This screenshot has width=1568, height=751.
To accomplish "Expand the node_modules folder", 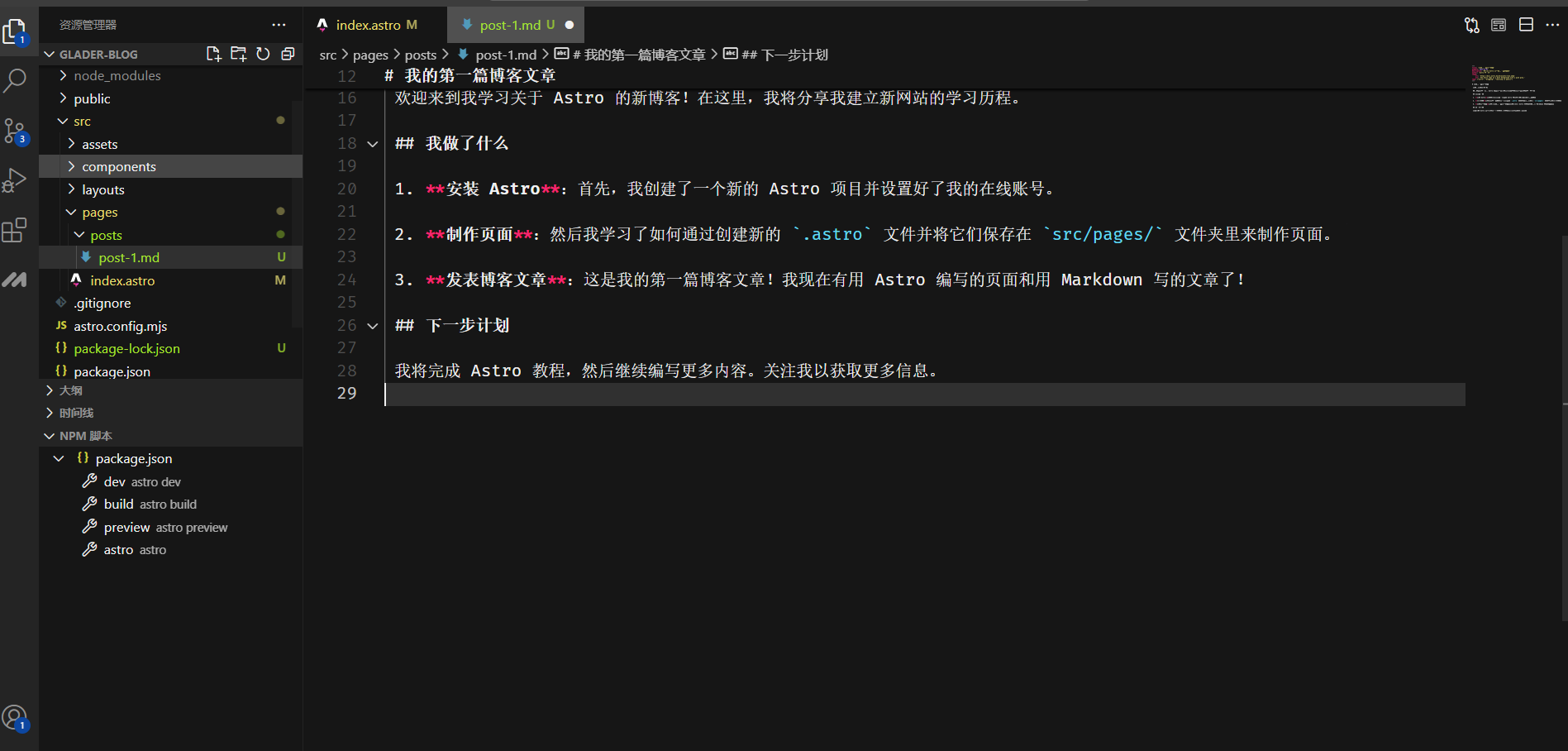I will tap(117, 76).
